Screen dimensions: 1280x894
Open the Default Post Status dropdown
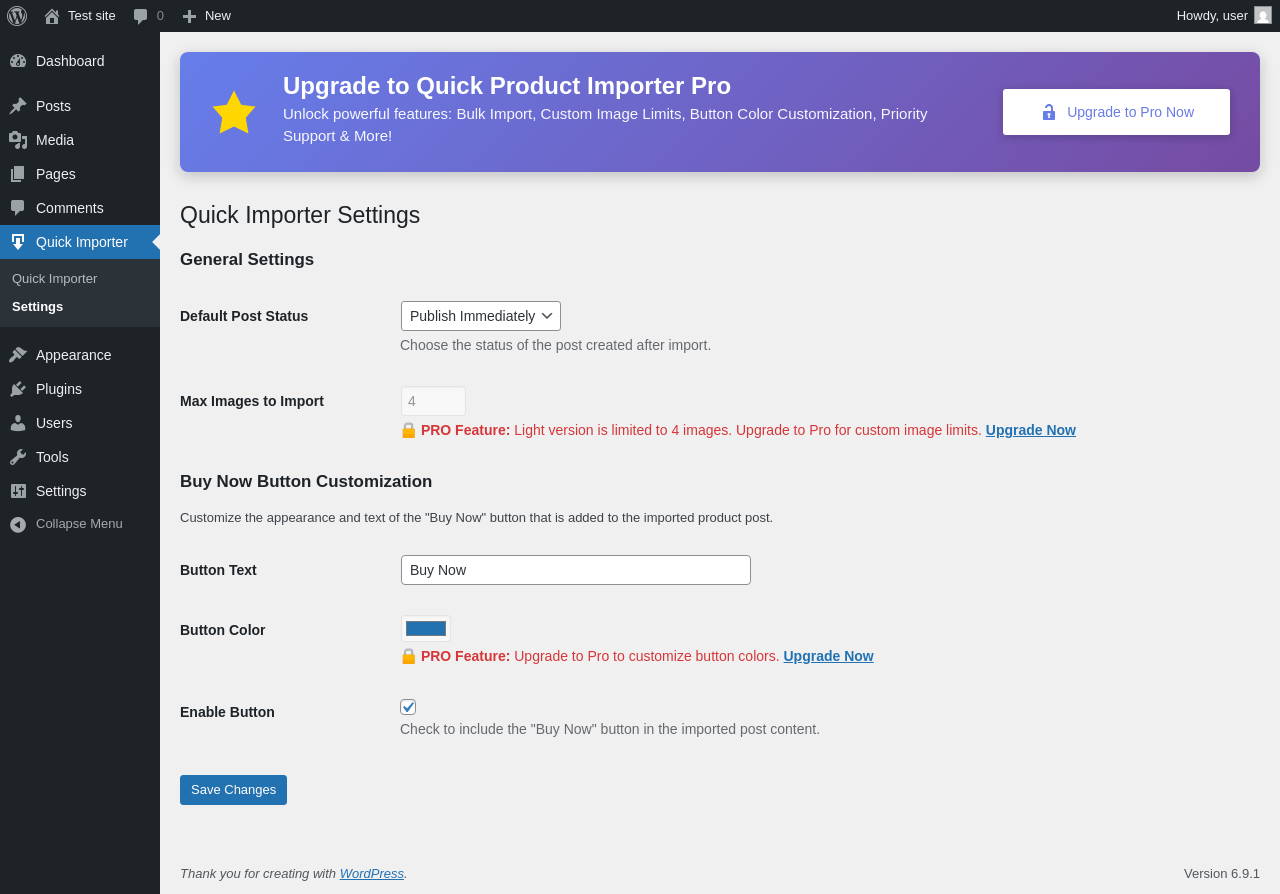coord(481,316)
